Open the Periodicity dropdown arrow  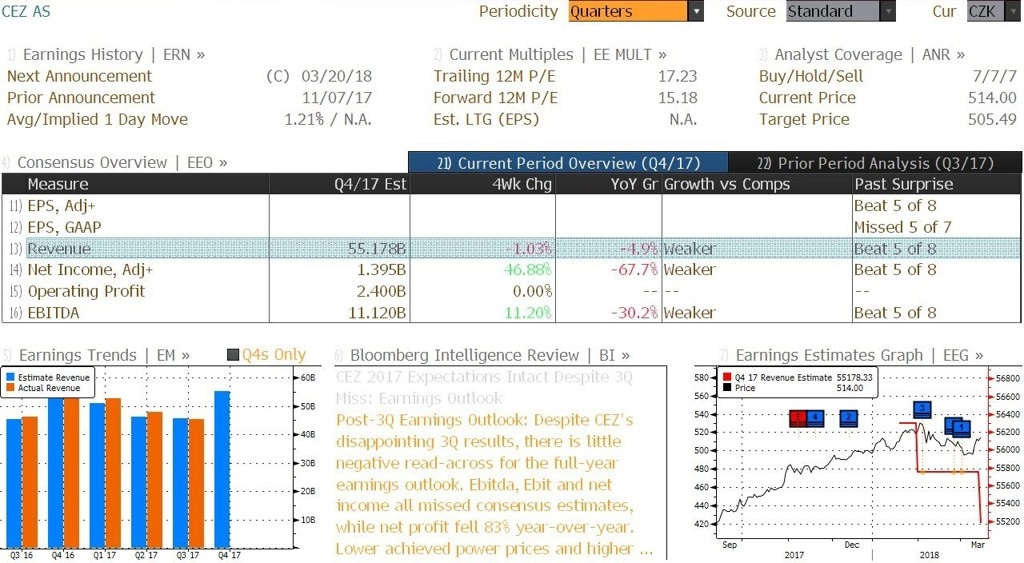[696, 11]
